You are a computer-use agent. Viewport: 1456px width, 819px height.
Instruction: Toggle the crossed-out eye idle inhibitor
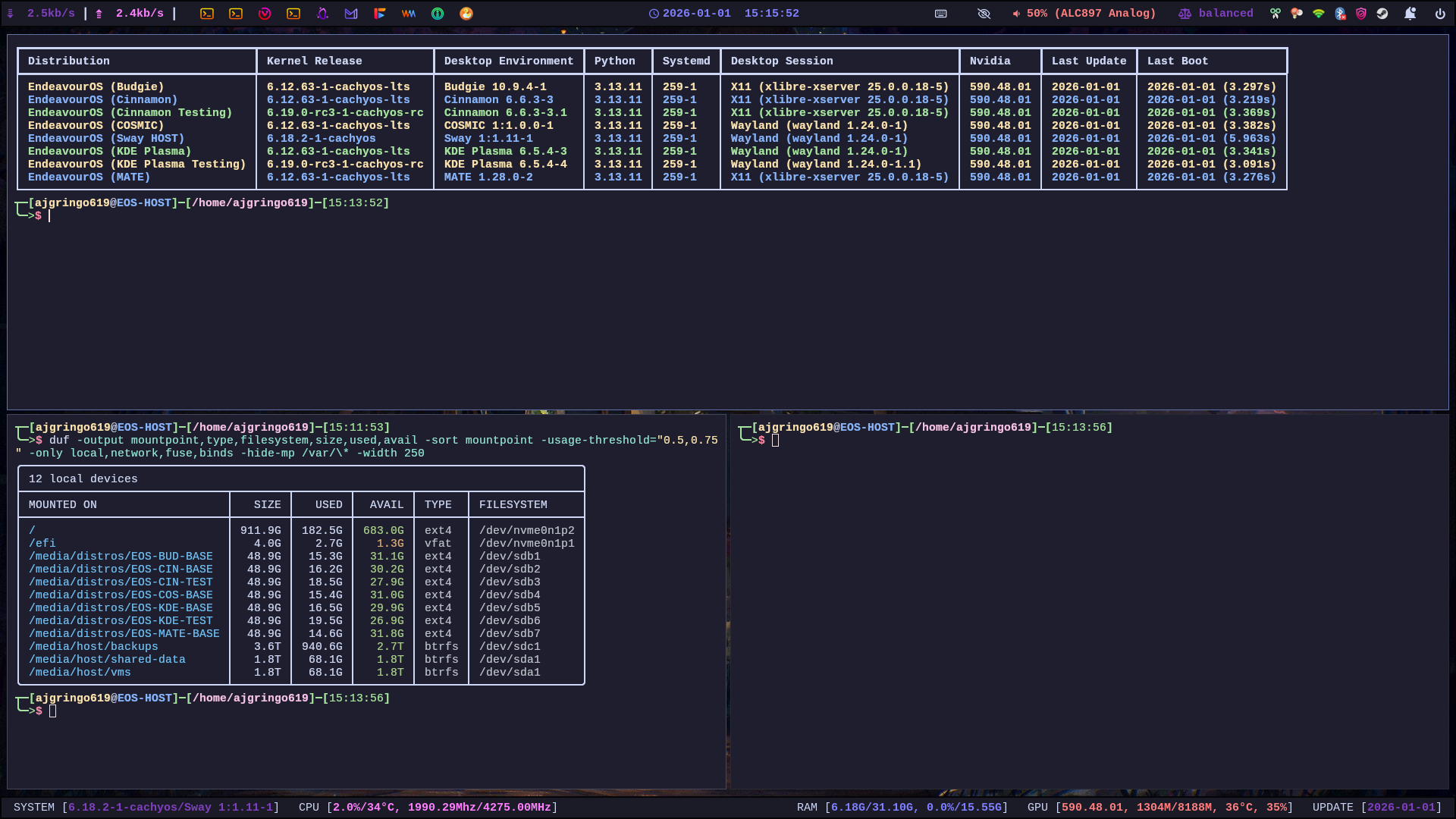[984, 14]
